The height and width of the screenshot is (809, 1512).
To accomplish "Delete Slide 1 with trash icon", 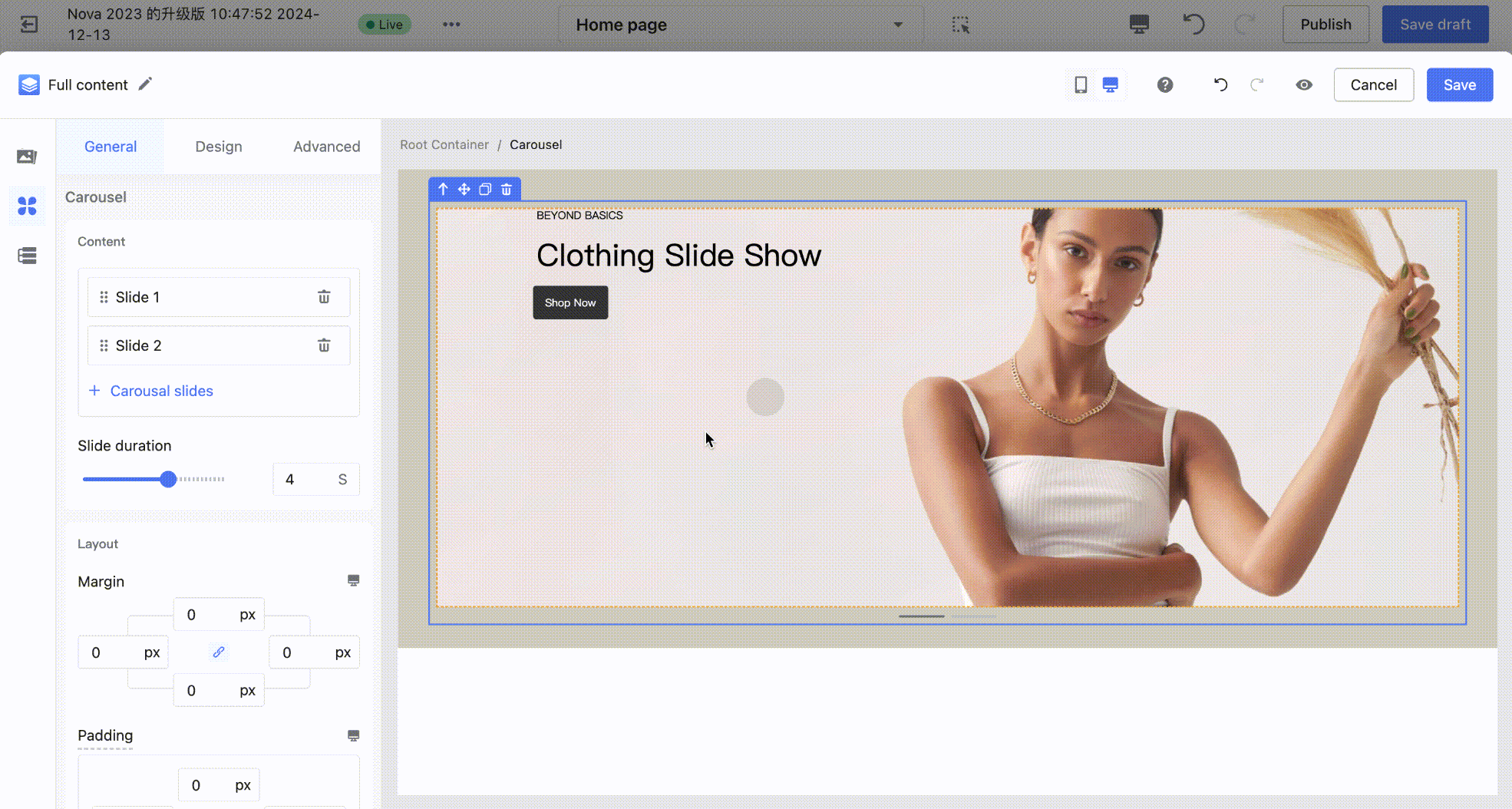I will [x=324, y=297].
